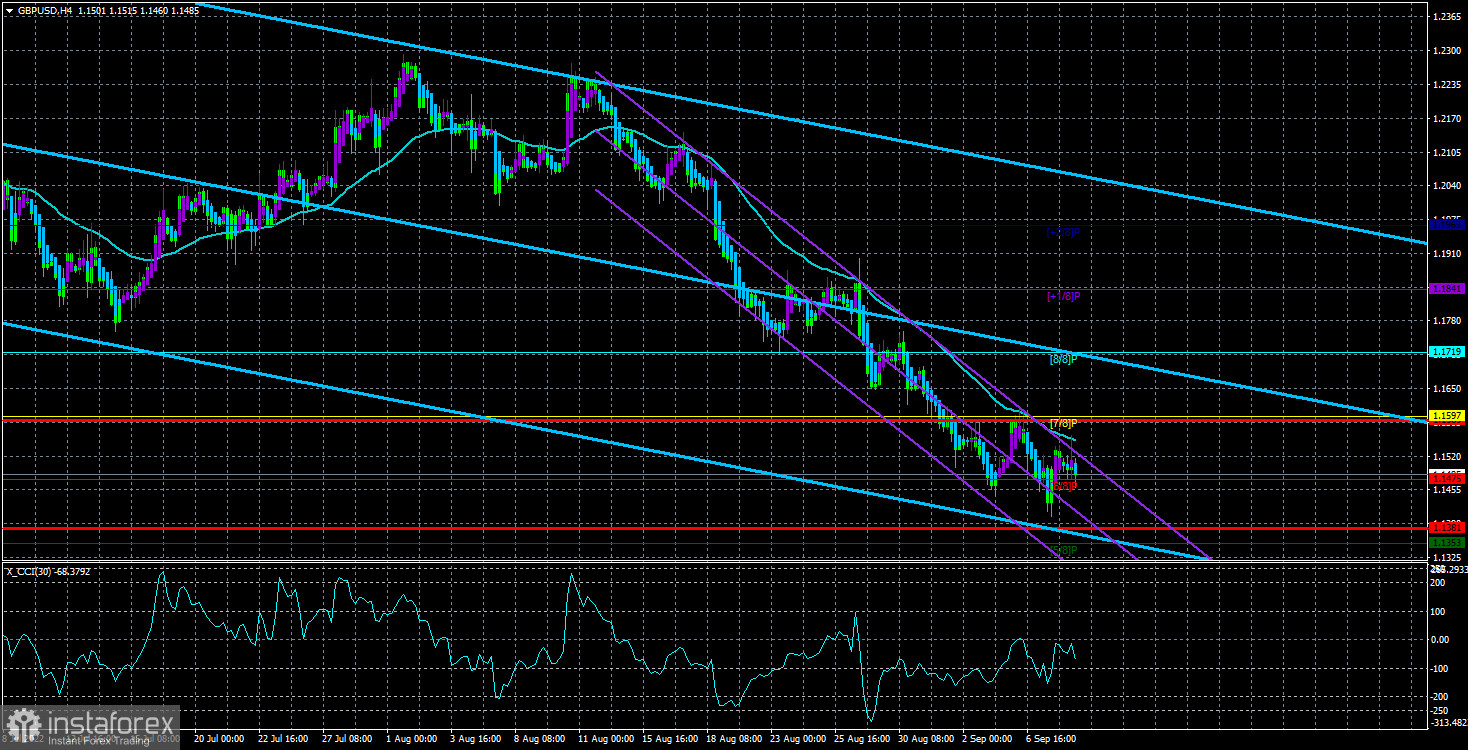Screen dimensions: 1468x750
Task: Click the [+1/8]P Murray level label
Action: tap(1064, 296)
